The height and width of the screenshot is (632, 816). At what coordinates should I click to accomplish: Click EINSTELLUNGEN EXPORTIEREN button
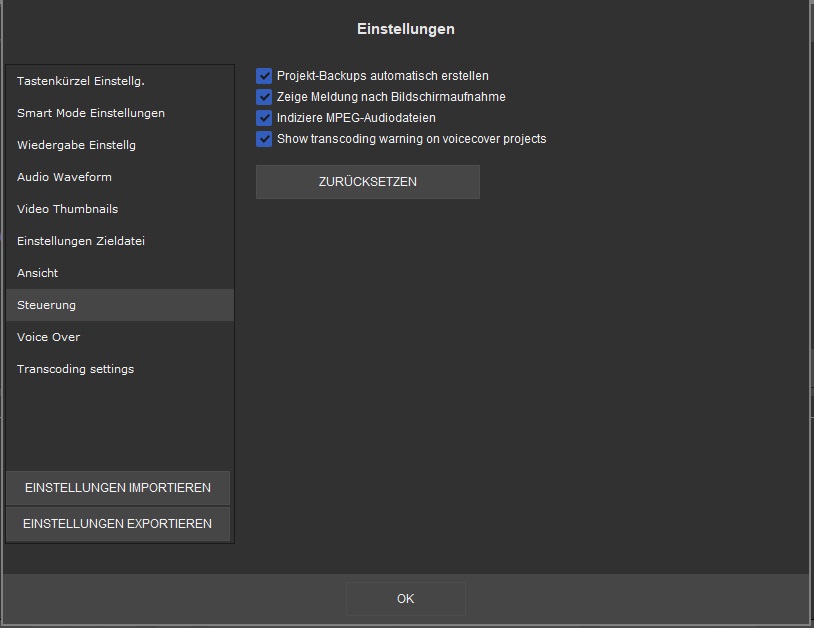(x=118, y=523)
